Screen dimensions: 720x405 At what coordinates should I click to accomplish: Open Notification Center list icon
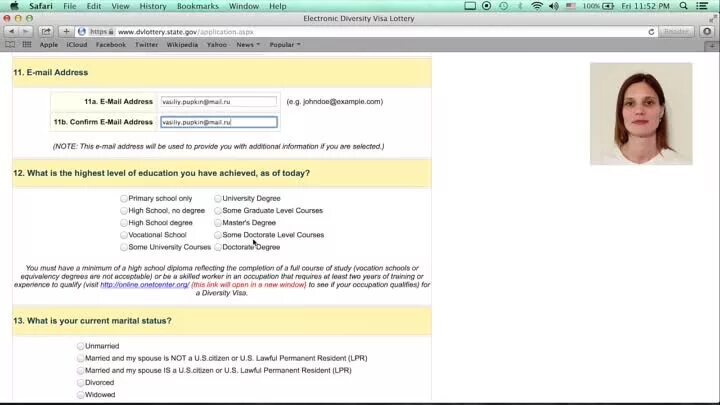[702, 6]
